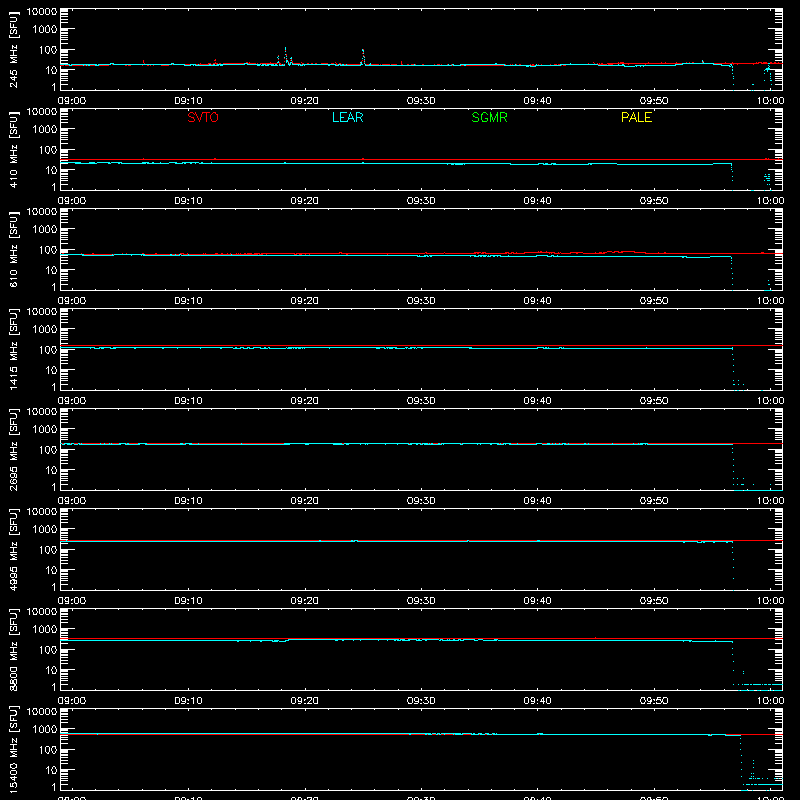Select the '610 MHz [SFU]' axis title

(13, 249)
